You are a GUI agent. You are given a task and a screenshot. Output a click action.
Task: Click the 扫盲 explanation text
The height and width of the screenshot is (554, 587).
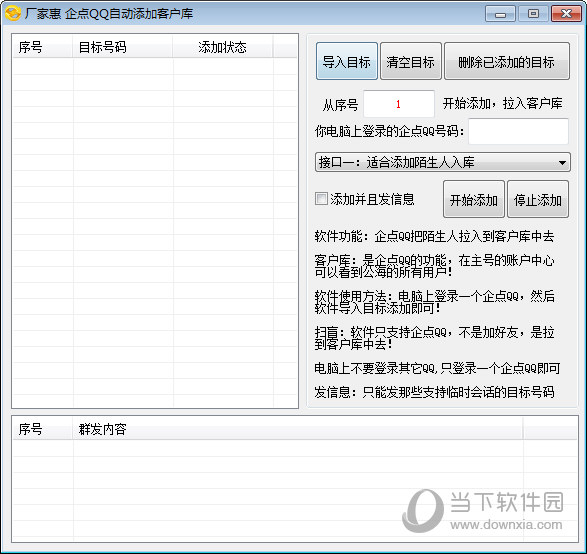[434, 338]
